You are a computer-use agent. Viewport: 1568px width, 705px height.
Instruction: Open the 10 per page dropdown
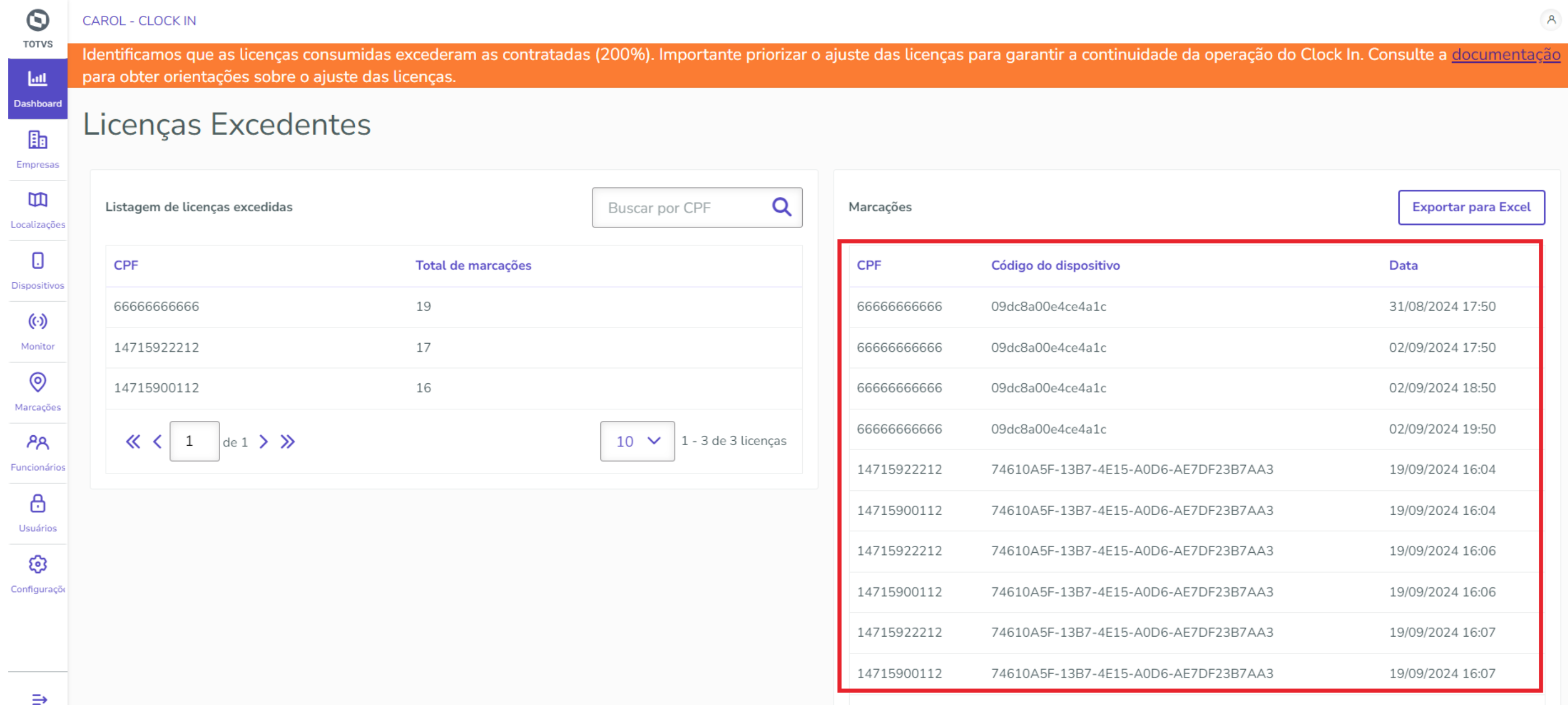(637, 441)
